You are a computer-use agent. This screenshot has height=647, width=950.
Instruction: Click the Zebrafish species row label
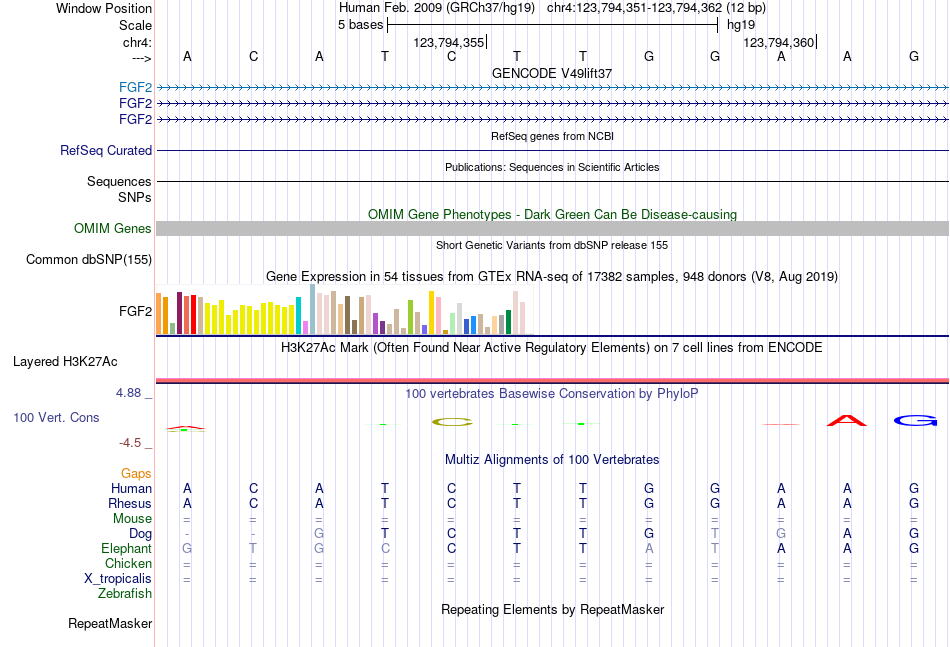(125, 594)
